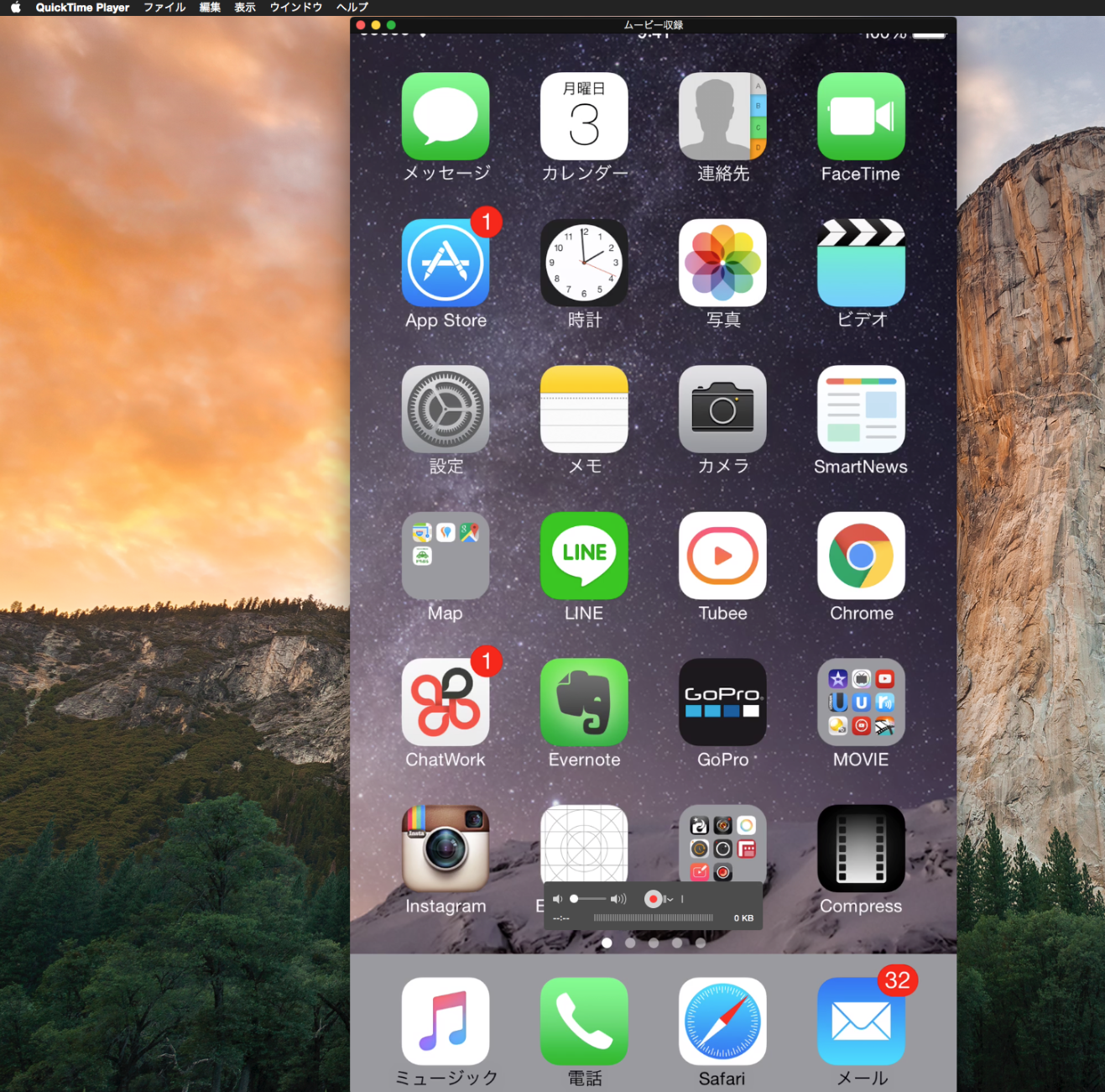Open the 設定 settings gear icon
Image resolution: width=1105 pixels, height=1092 pixels.
(446, 409)
